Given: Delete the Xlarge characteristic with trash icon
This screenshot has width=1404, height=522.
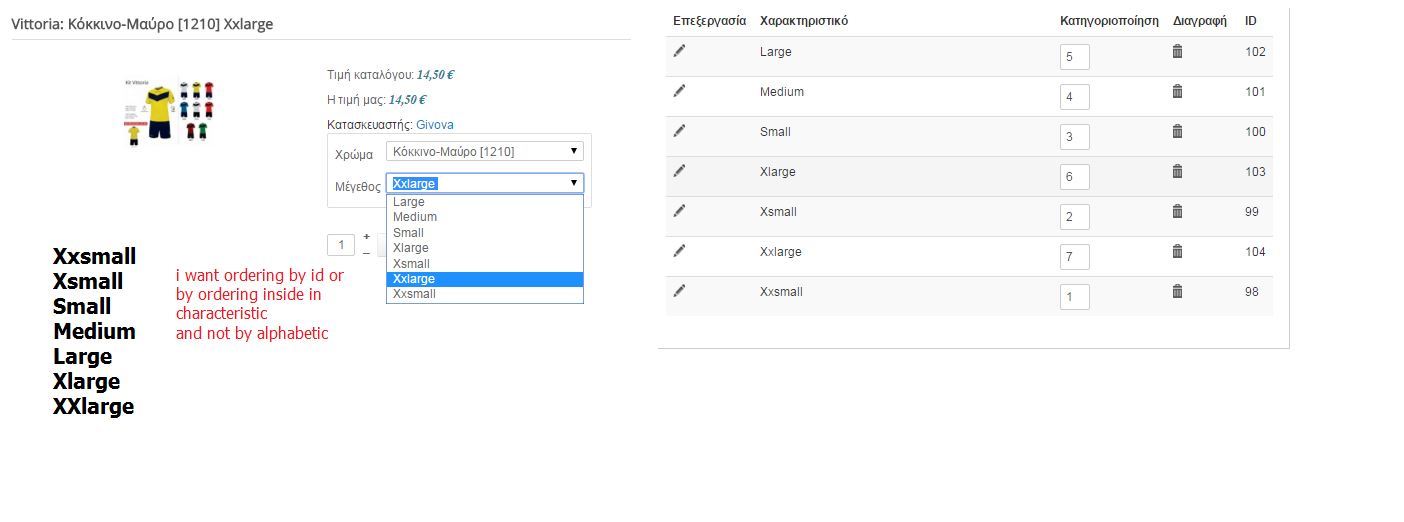Looking at the screenshot, I should pos(1177,171).
